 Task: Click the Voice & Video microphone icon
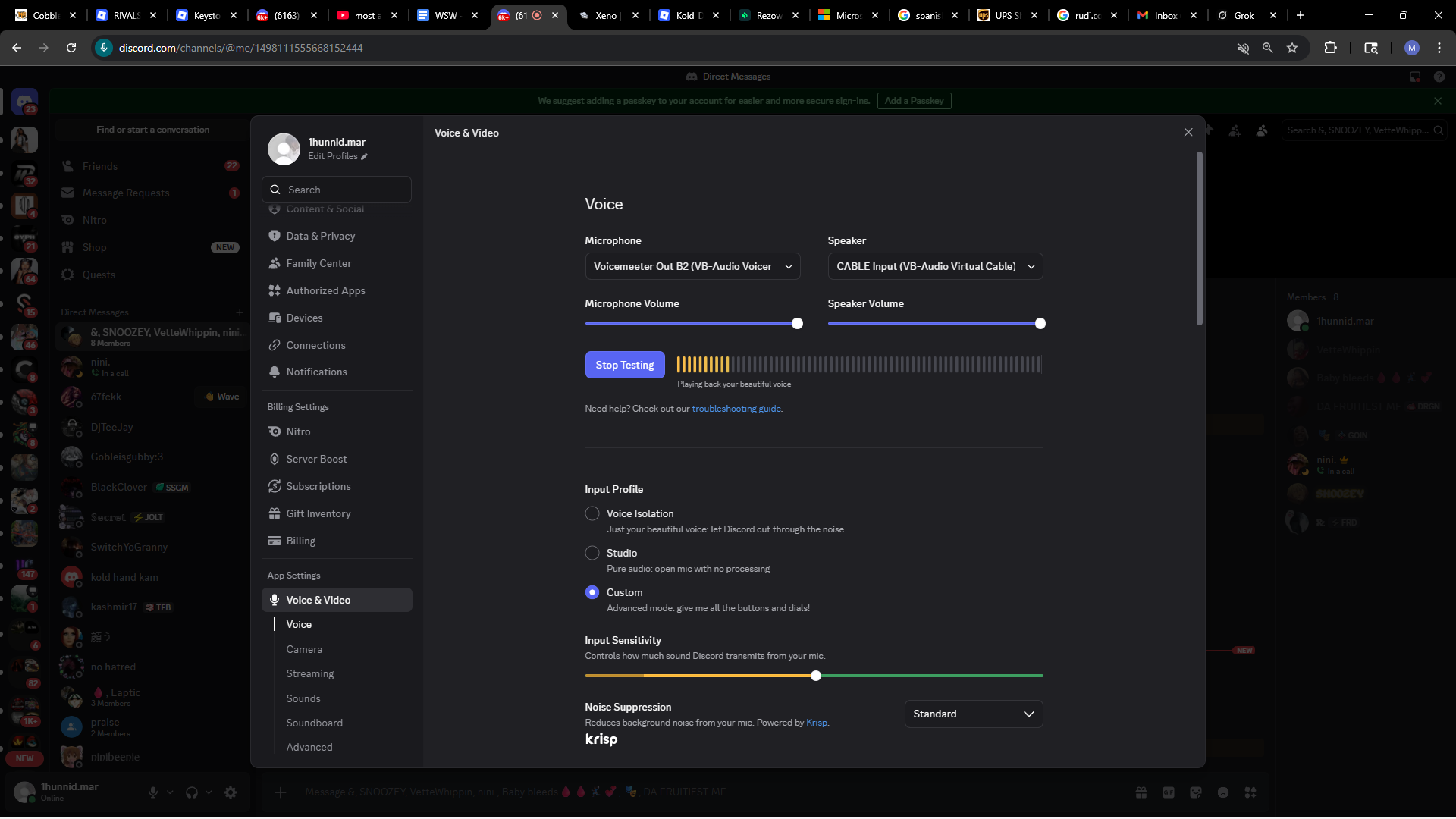[275, 600]
